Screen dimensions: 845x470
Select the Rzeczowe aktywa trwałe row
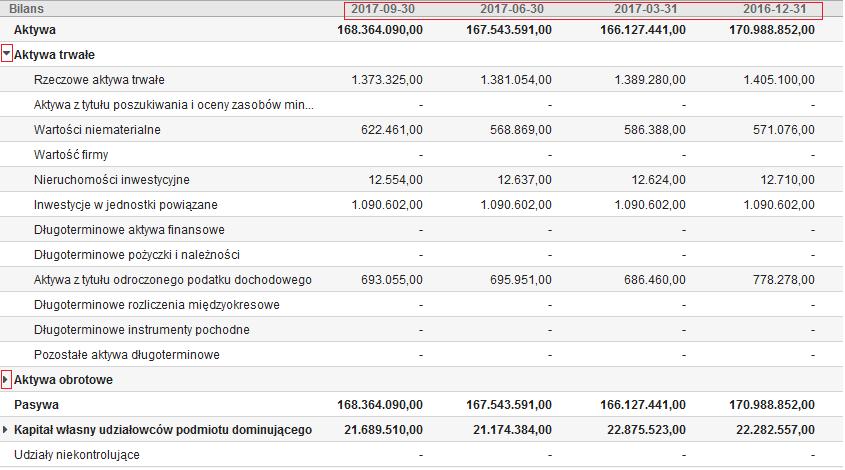pyautogui.click(x=422, y=80)
